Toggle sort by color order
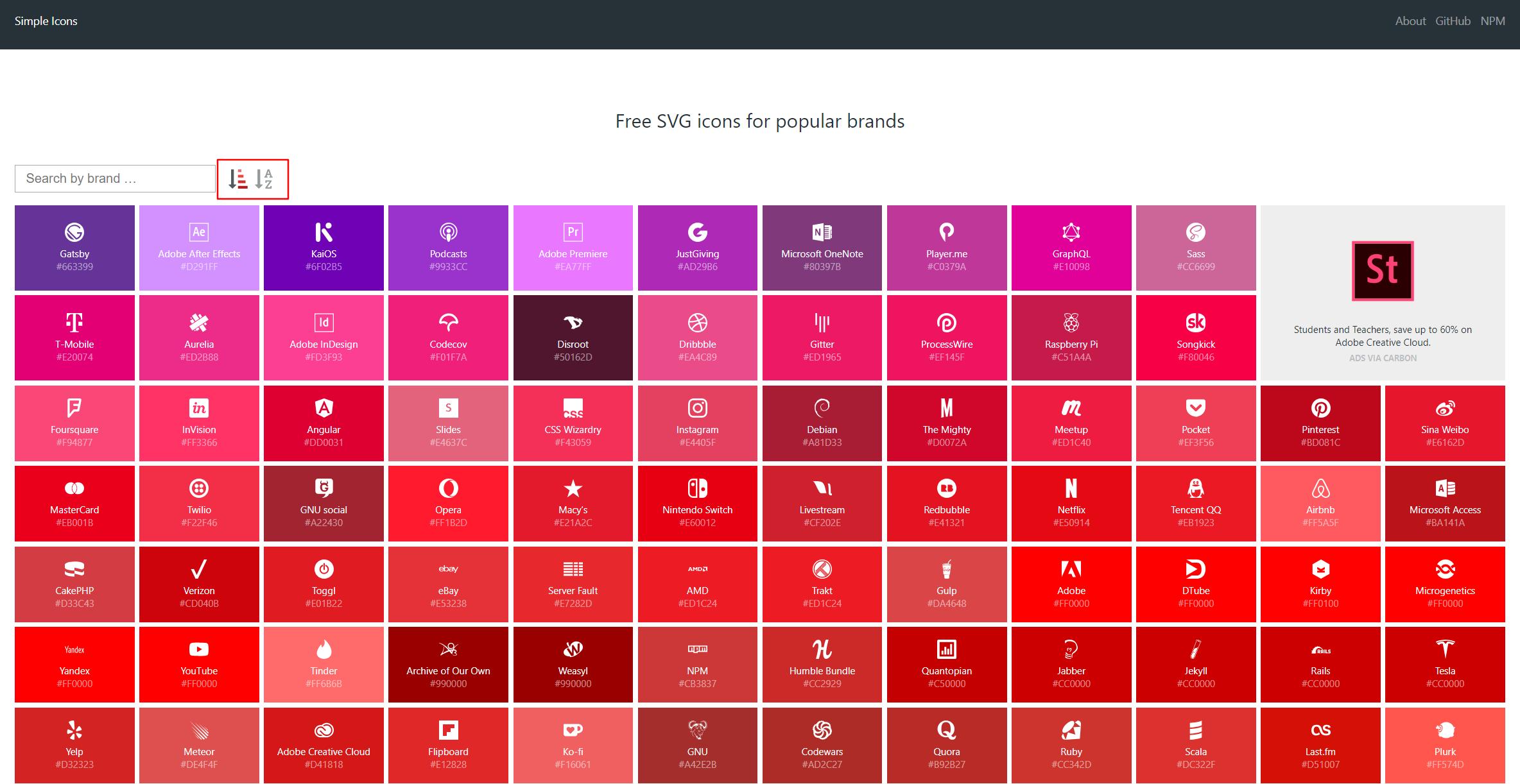Viewport: 1520px width, 784px height. (238, 179)
